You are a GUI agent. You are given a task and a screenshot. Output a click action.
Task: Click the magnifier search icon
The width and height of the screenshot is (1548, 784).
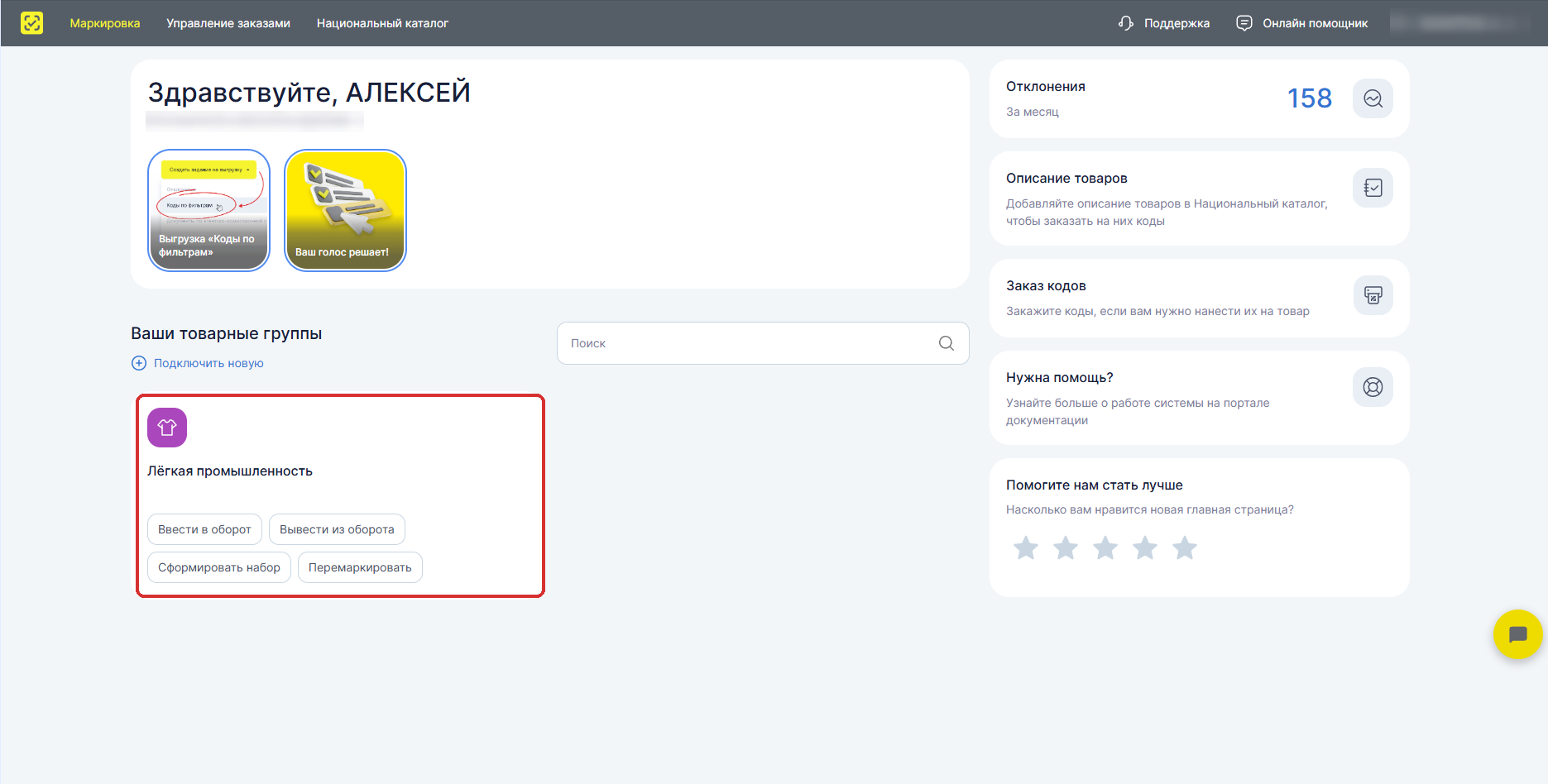coord(947,343)
